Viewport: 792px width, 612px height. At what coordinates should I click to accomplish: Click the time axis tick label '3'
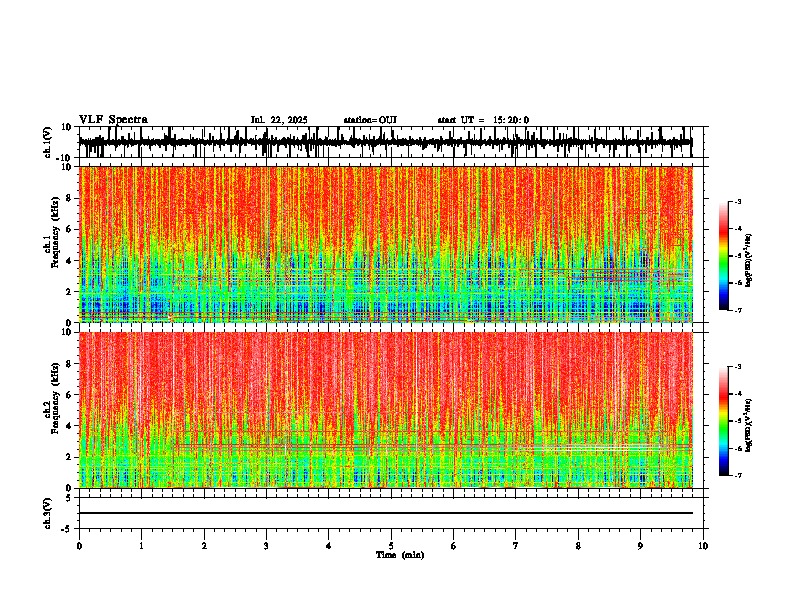[266, 546]
